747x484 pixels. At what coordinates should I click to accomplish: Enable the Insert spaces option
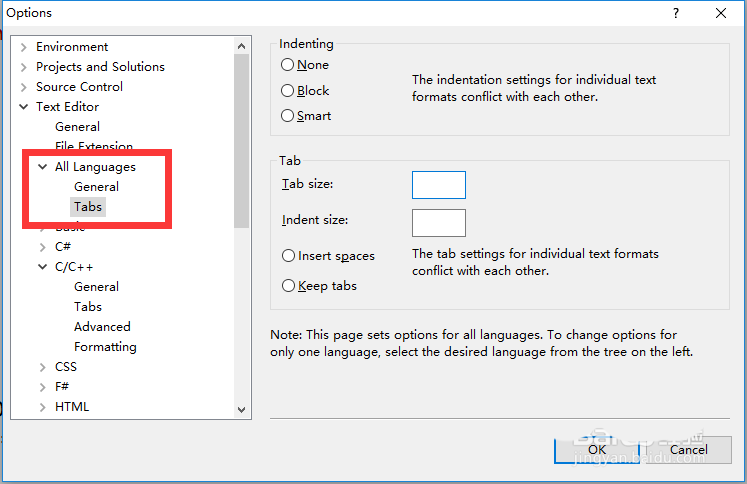[x=289, y=256]
